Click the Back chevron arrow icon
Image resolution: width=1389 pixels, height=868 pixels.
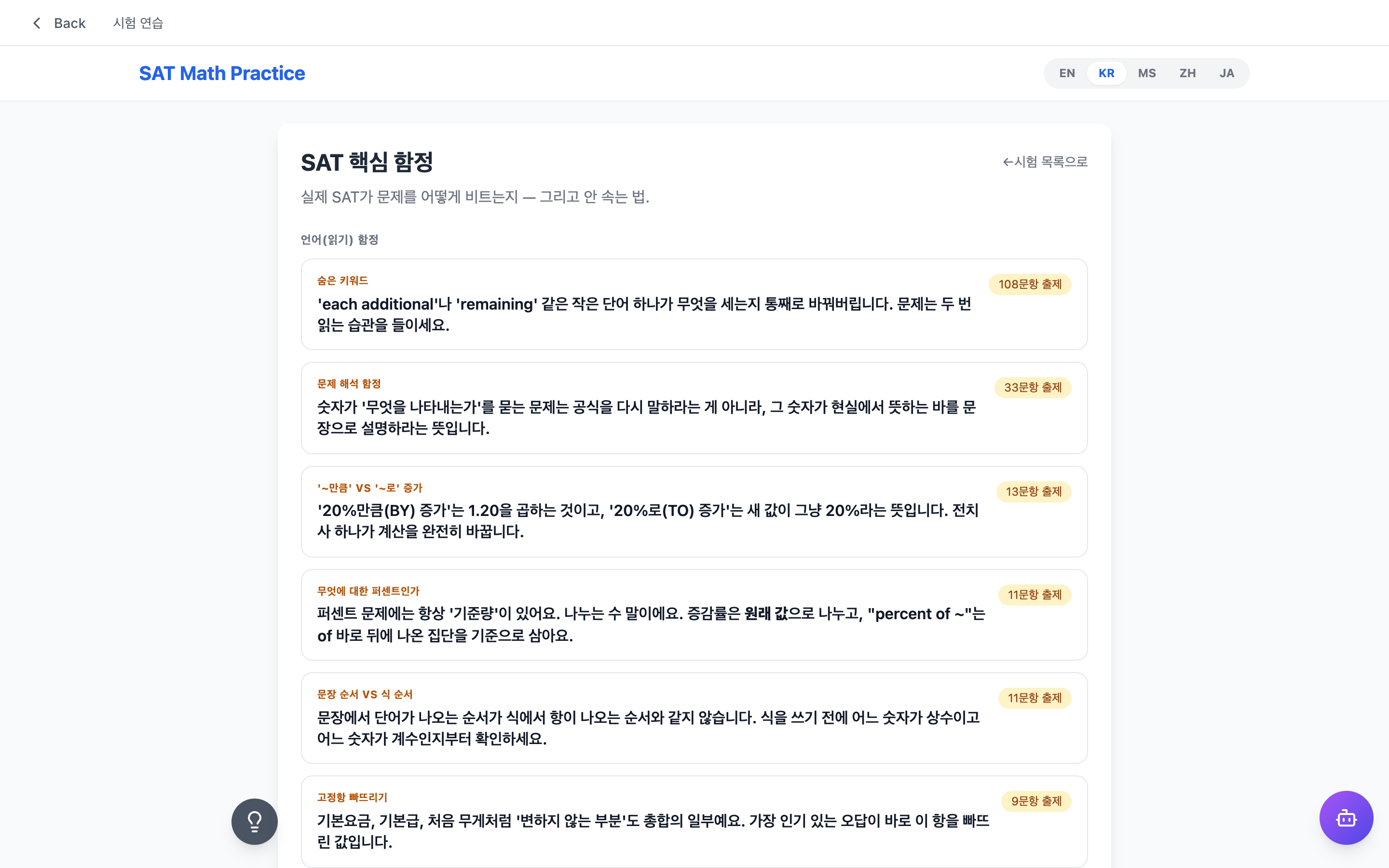tap(37, 23)
